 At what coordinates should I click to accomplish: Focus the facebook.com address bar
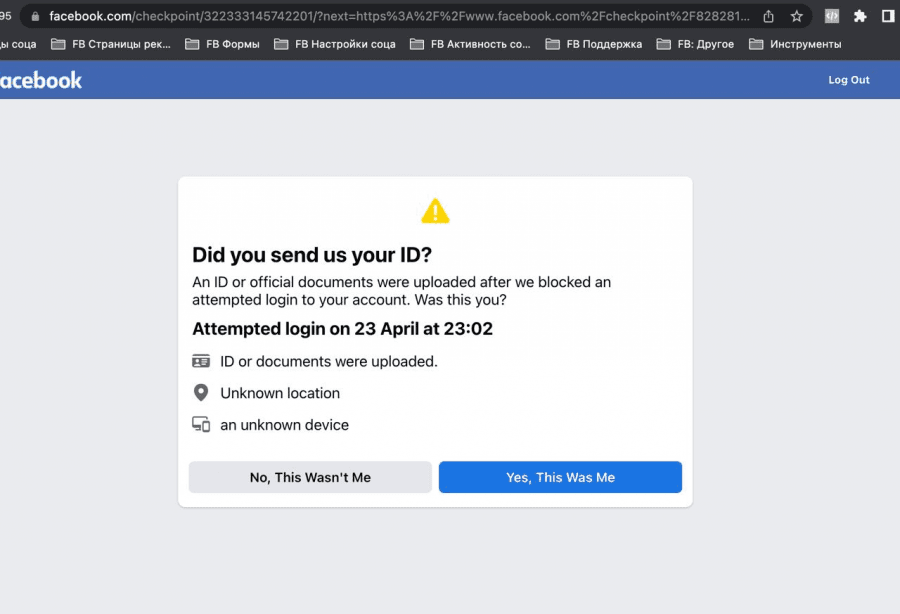tap(399, 16)
